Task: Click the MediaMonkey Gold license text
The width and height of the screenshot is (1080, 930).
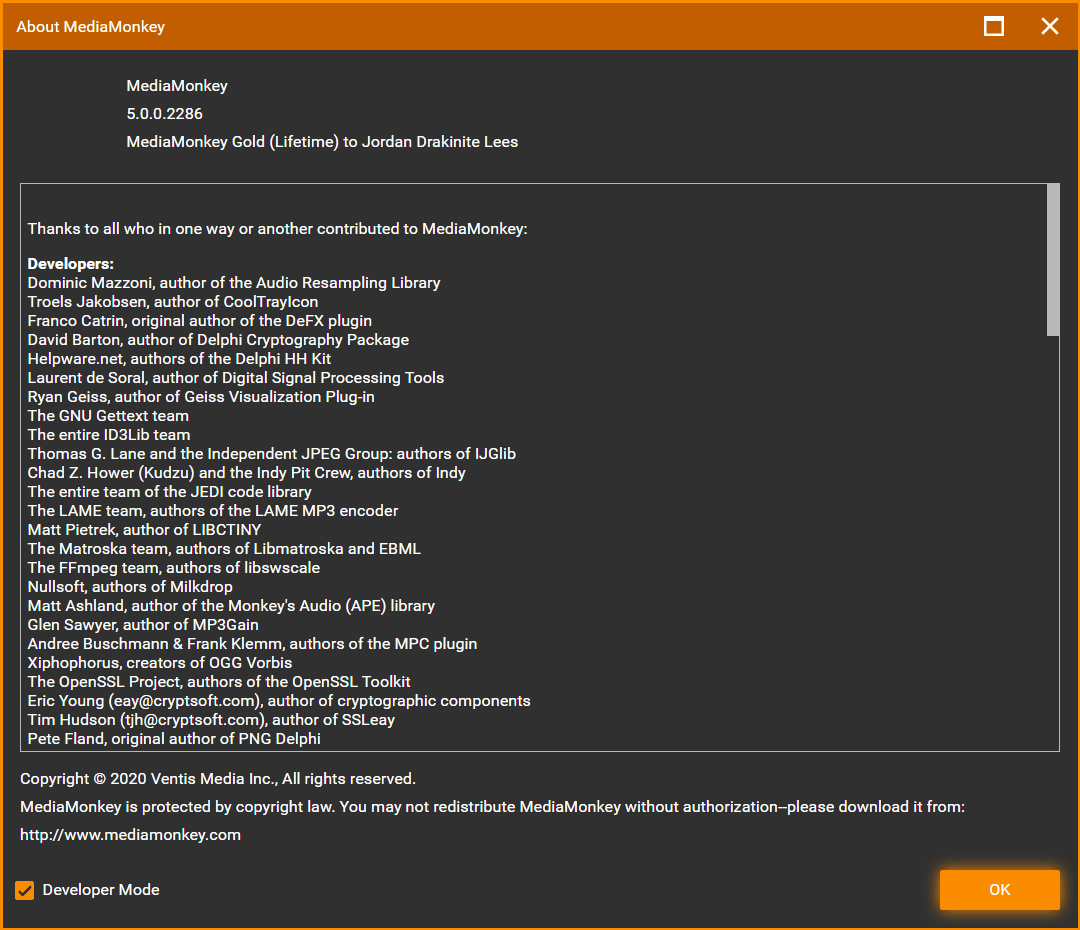Action: (322, 142)
